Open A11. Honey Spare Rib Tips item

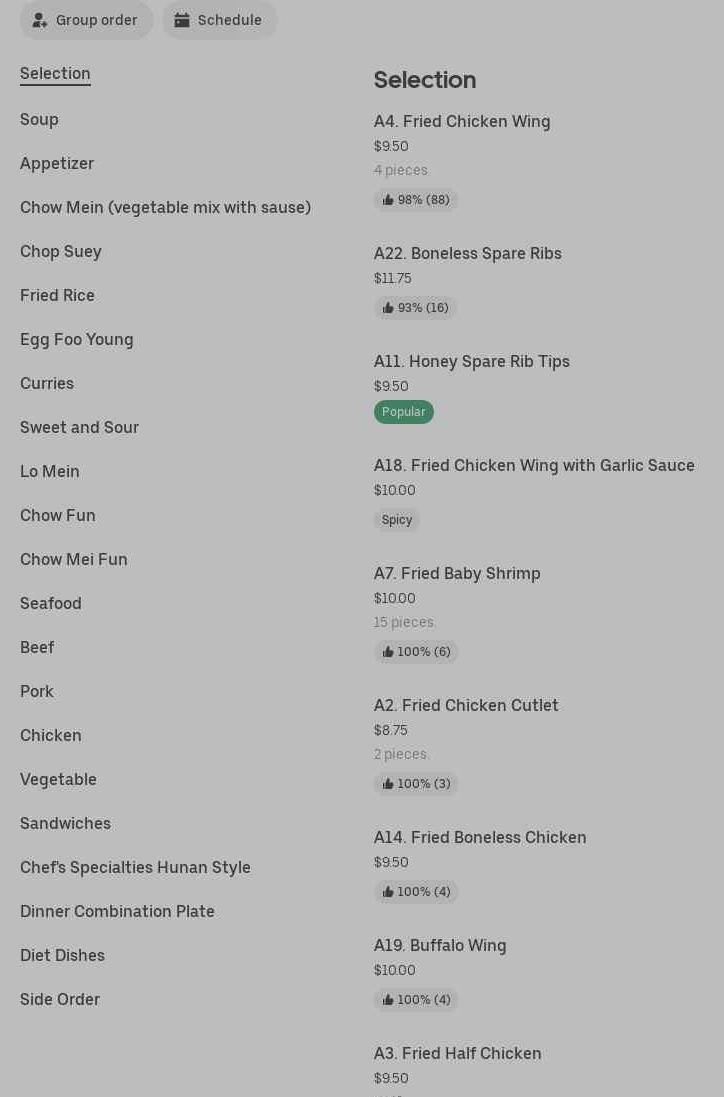(471, 361)
